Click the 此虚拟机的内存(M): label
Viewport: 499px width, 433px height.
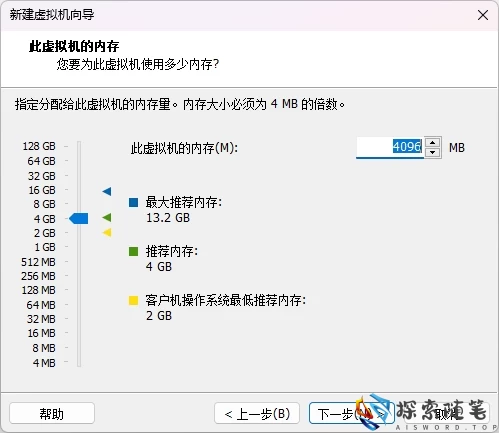[184, 148]
